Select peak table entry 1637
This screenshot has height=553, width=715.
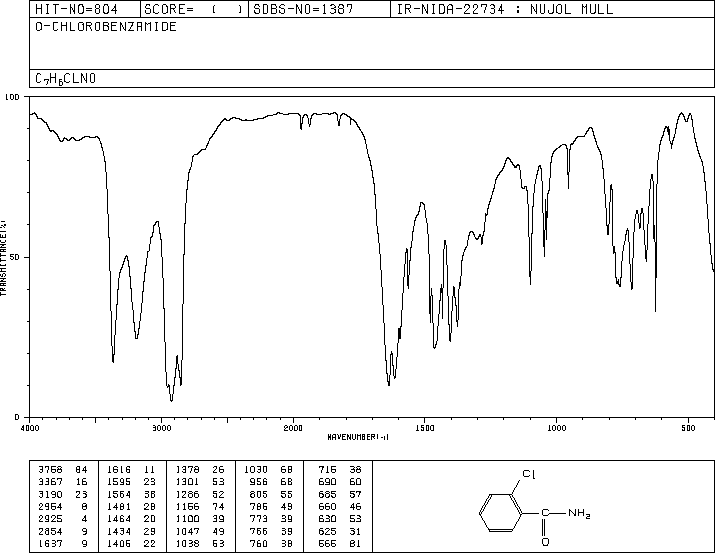pyautogui.click(x=63, y=543)
